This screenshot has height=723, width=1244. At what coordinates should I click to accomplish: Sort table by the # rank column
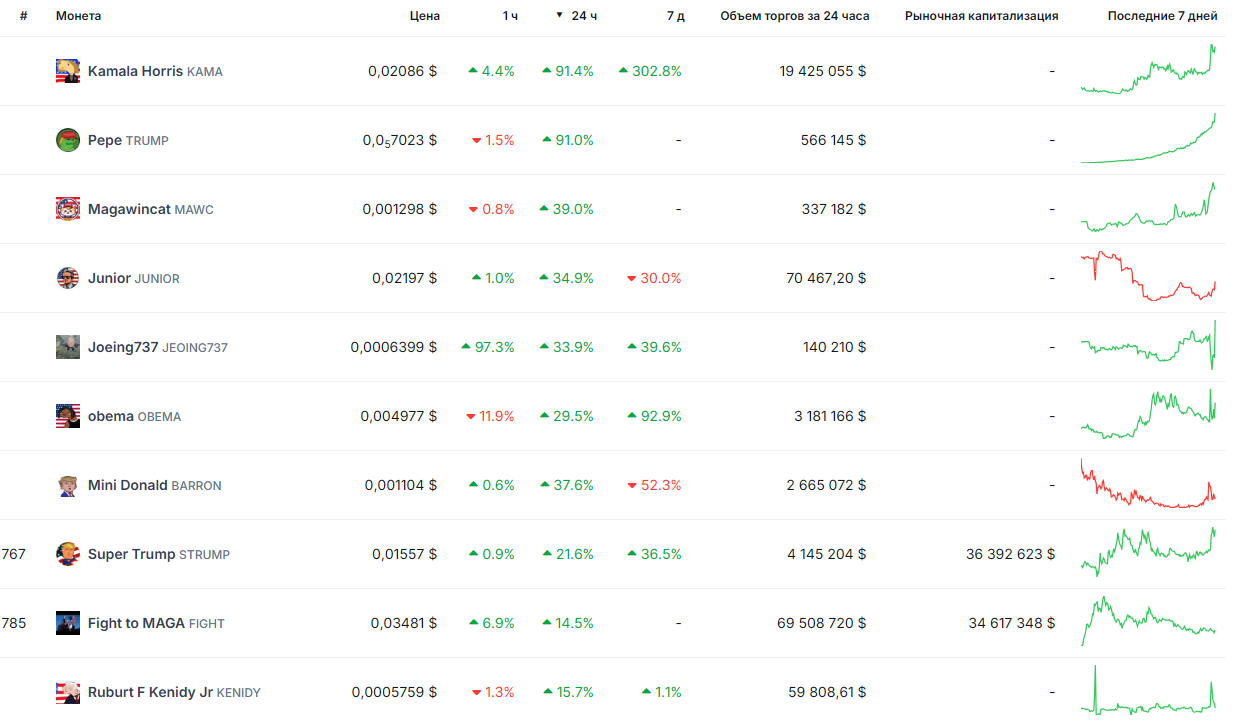24,16
